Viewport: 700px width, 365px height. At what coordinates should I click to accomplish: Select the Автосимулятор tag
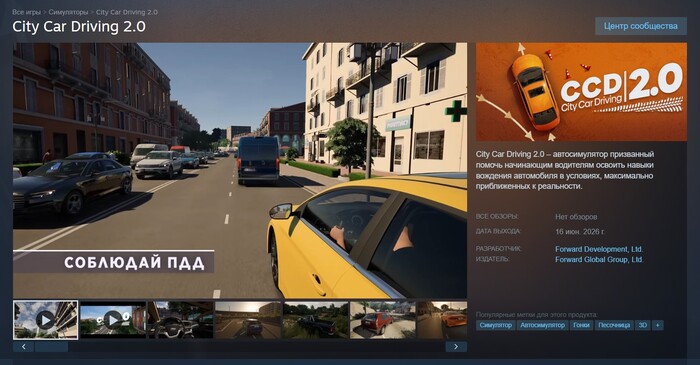pyautogui.click(x=542, y=325)
